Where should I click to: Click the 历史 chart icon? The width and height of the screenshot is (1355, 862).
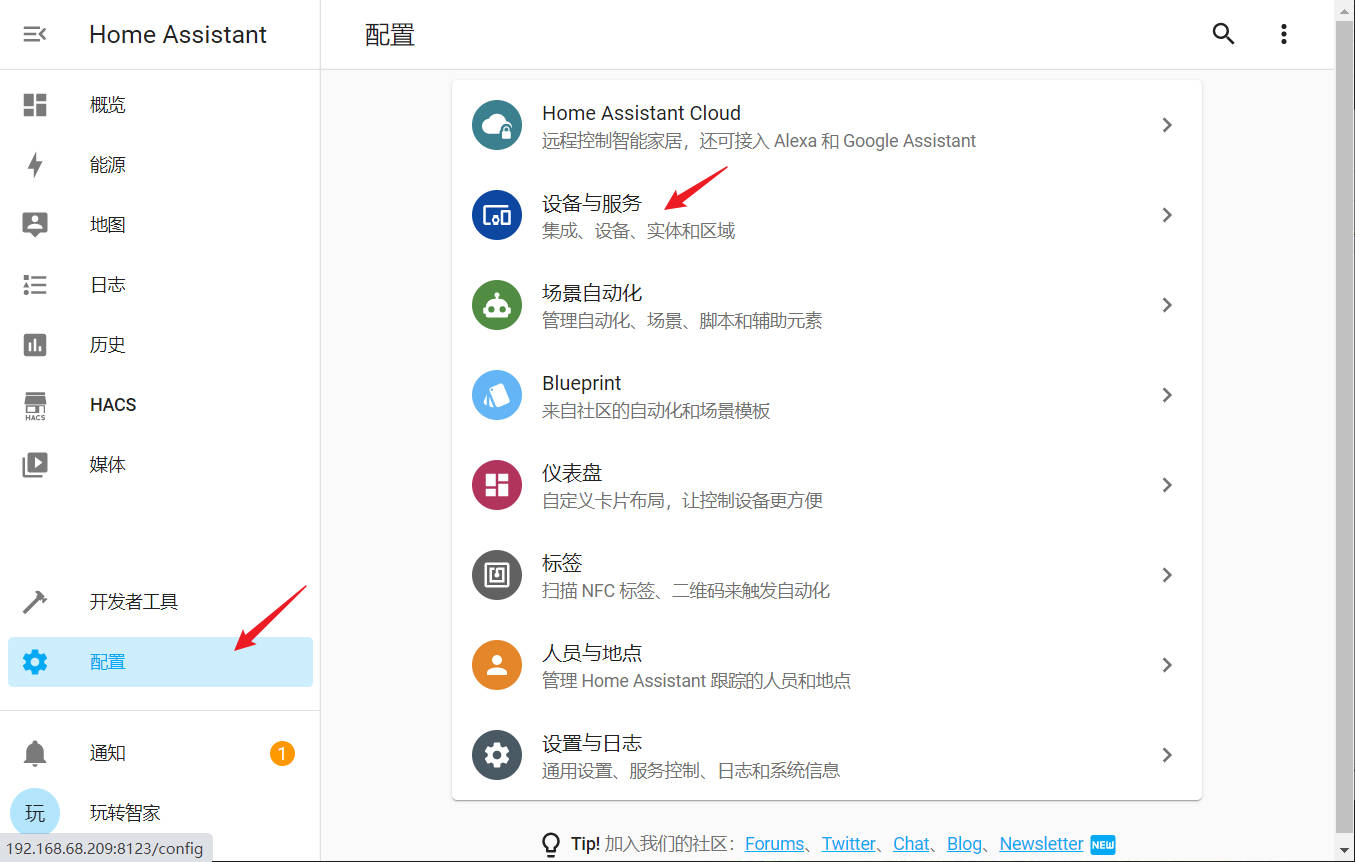point(35,345)
